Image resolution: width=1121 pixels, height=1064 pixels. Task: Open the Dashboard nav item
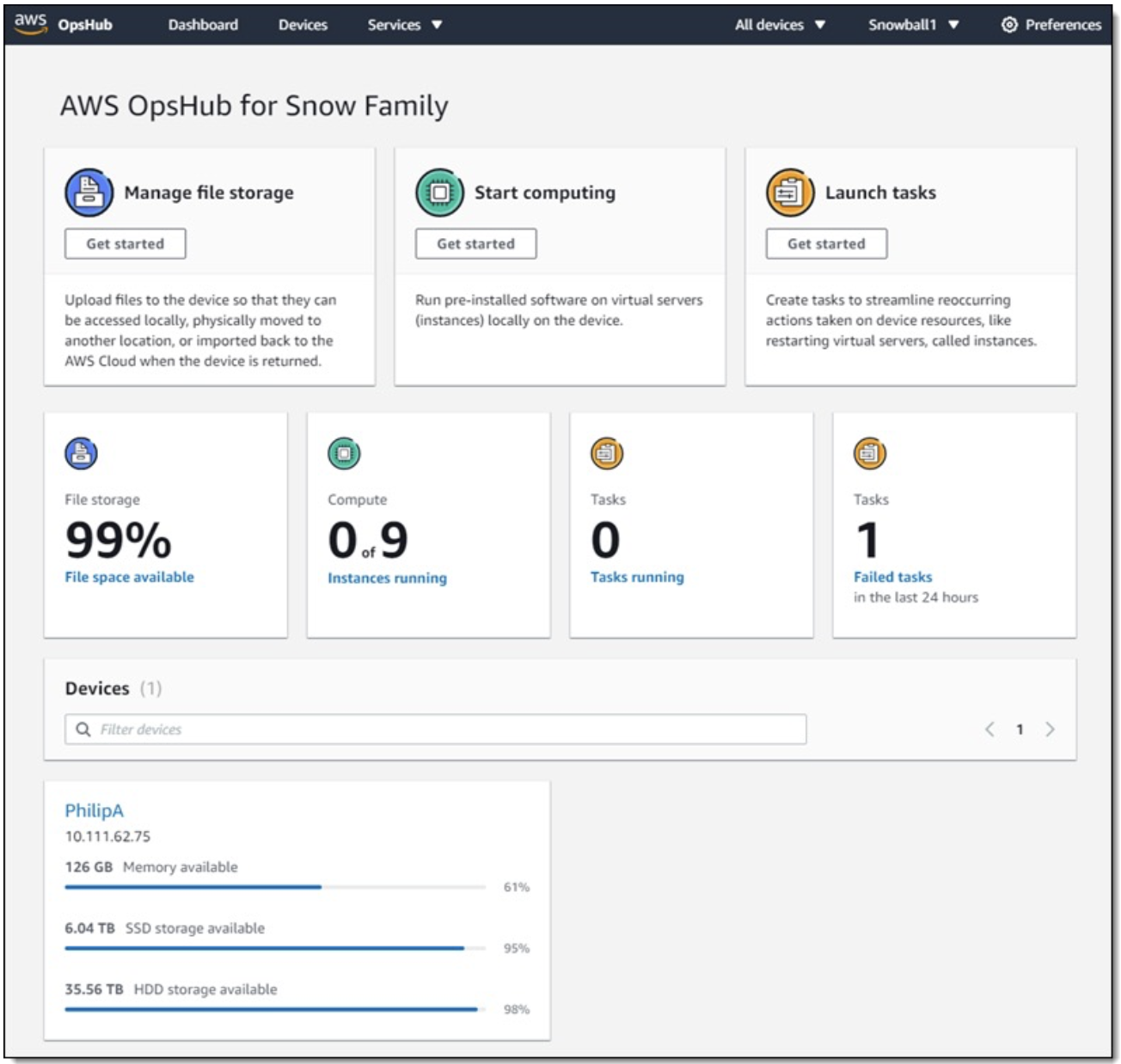pos(203,25)
